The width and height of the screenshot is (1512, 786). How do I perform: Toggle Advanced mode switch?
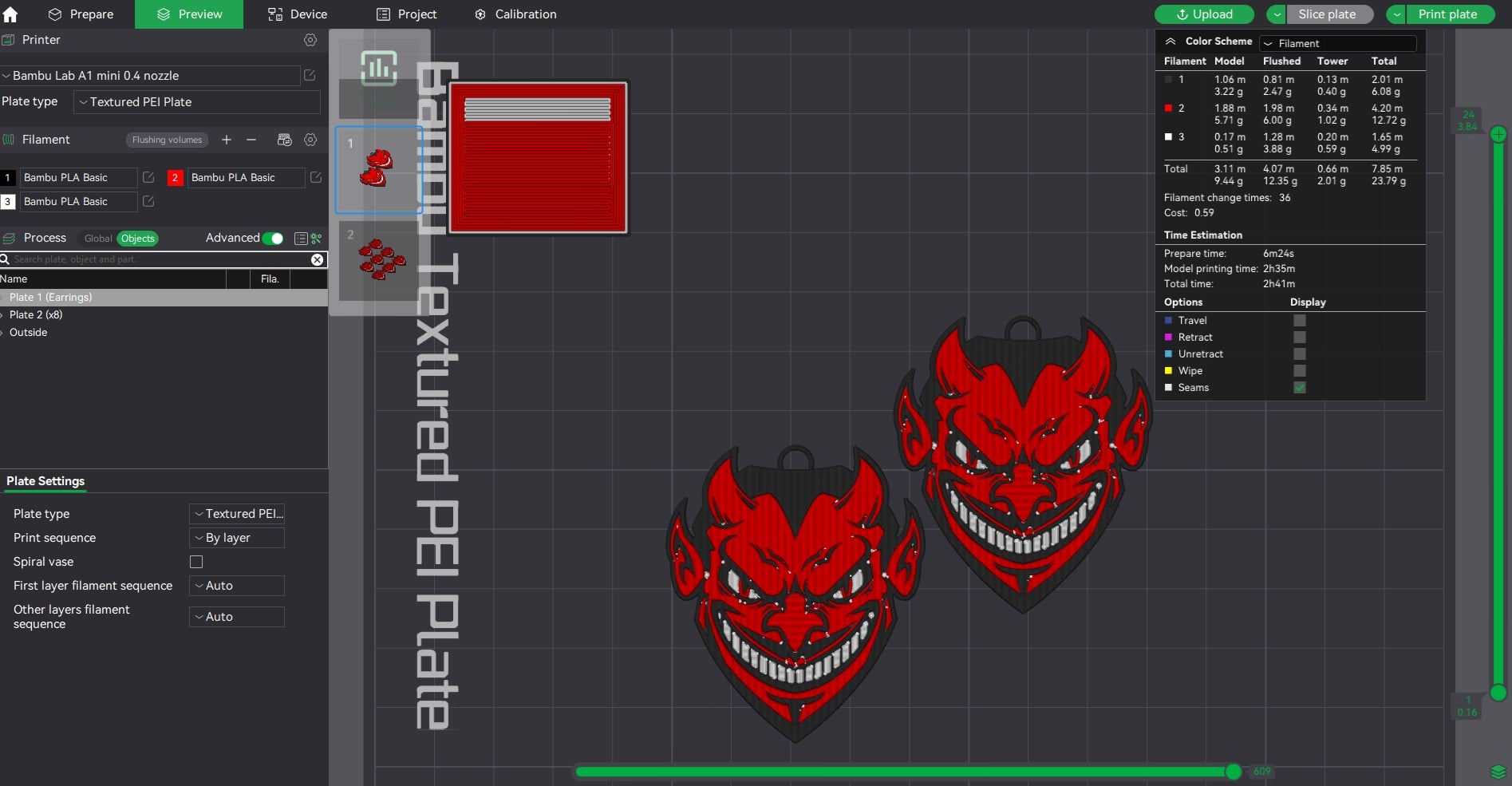[x=273, y=239]
